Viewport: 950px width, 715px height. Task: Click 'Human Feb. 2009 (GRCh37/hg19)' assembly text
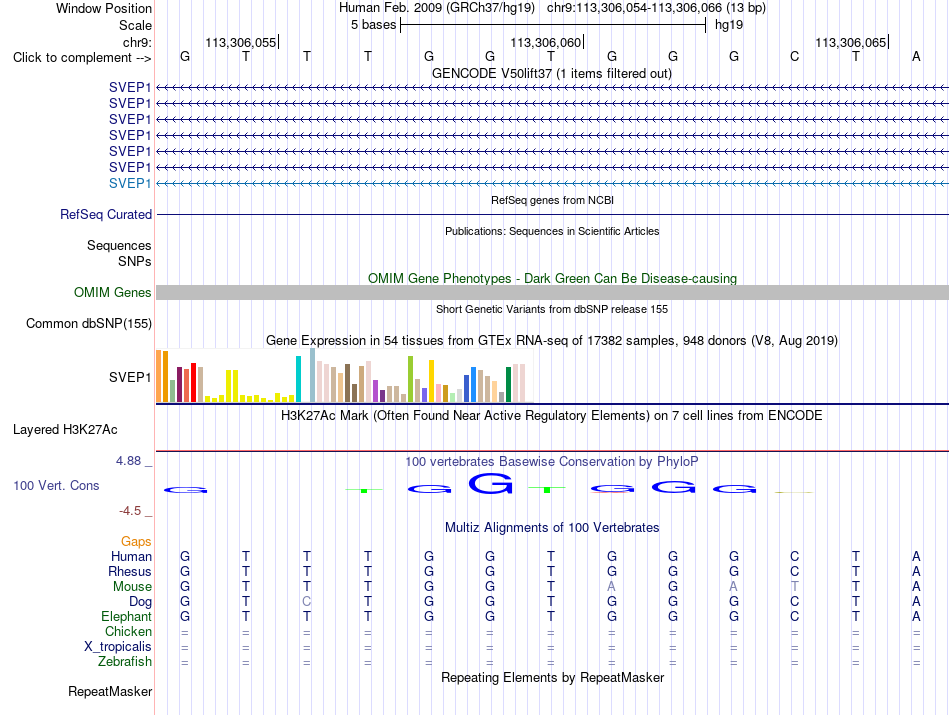point(437,8)
